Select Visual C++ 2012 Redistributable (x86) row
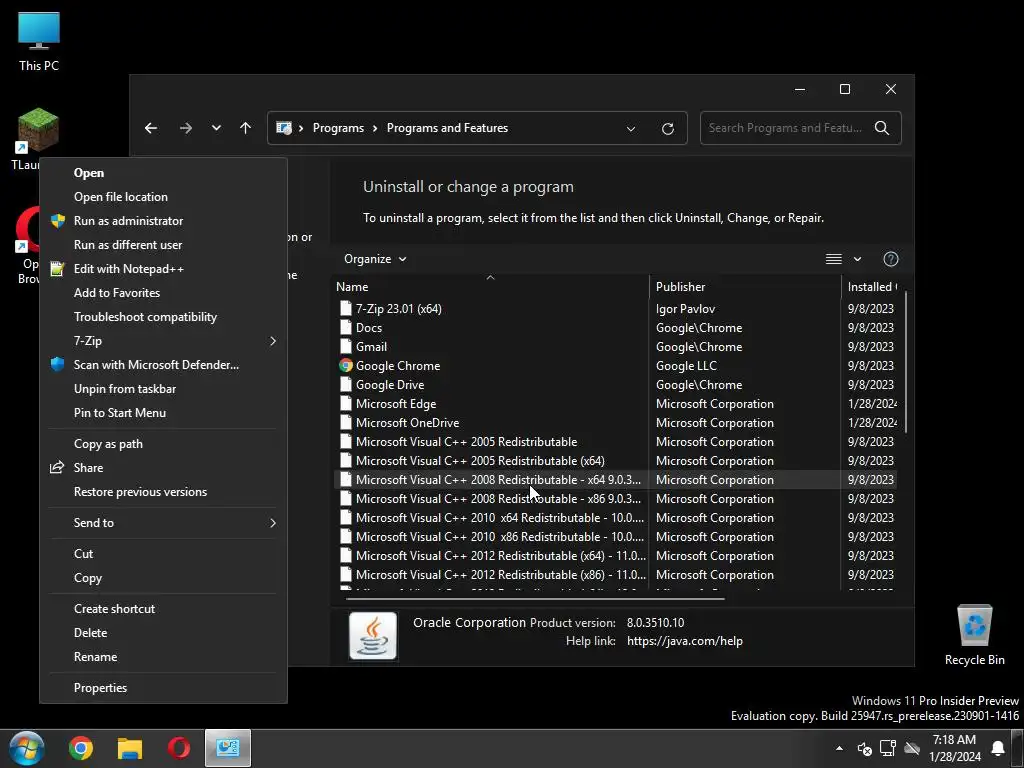Screen dimensions: 1024x768 pyautogui.click(x=615, y=575)
